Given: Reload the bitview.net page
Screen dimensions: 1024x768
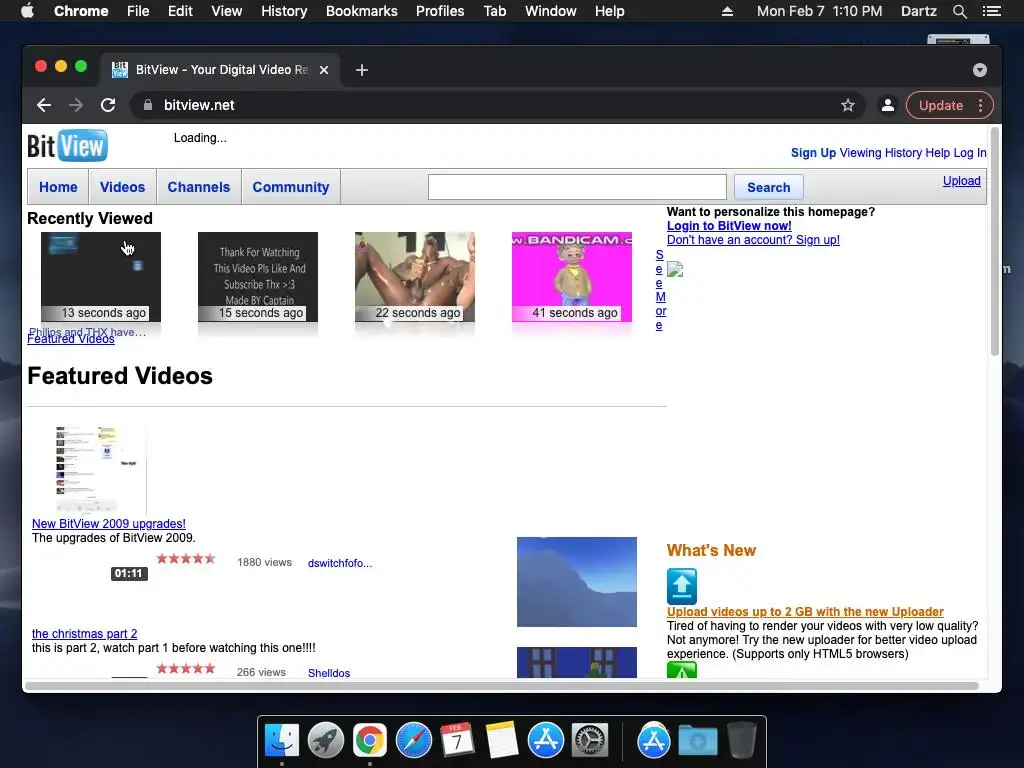Looking at the screenshot, I should [x=108, y=105].
